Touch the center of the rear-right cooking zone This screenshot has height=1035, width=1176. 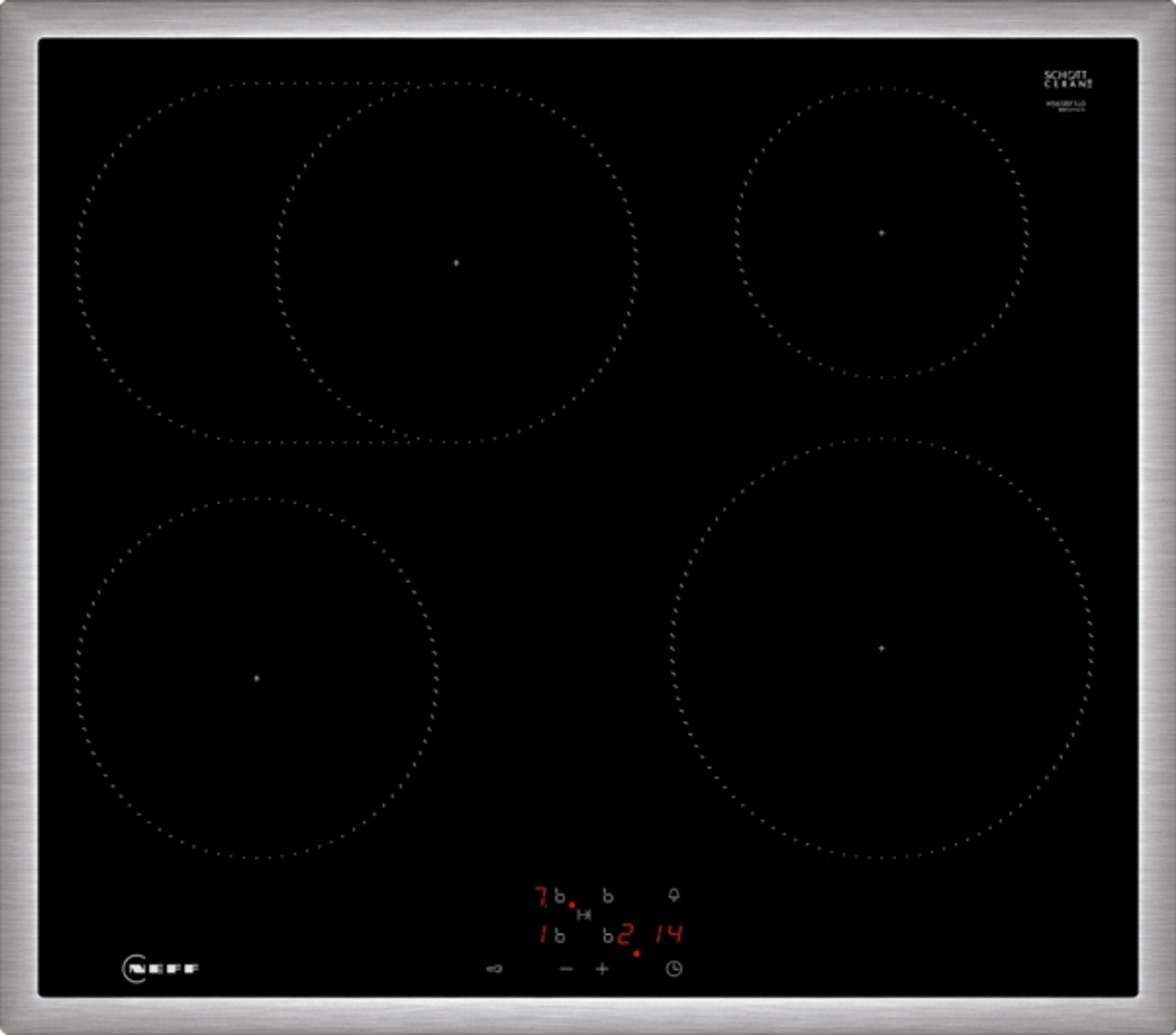tap(882, 233)
